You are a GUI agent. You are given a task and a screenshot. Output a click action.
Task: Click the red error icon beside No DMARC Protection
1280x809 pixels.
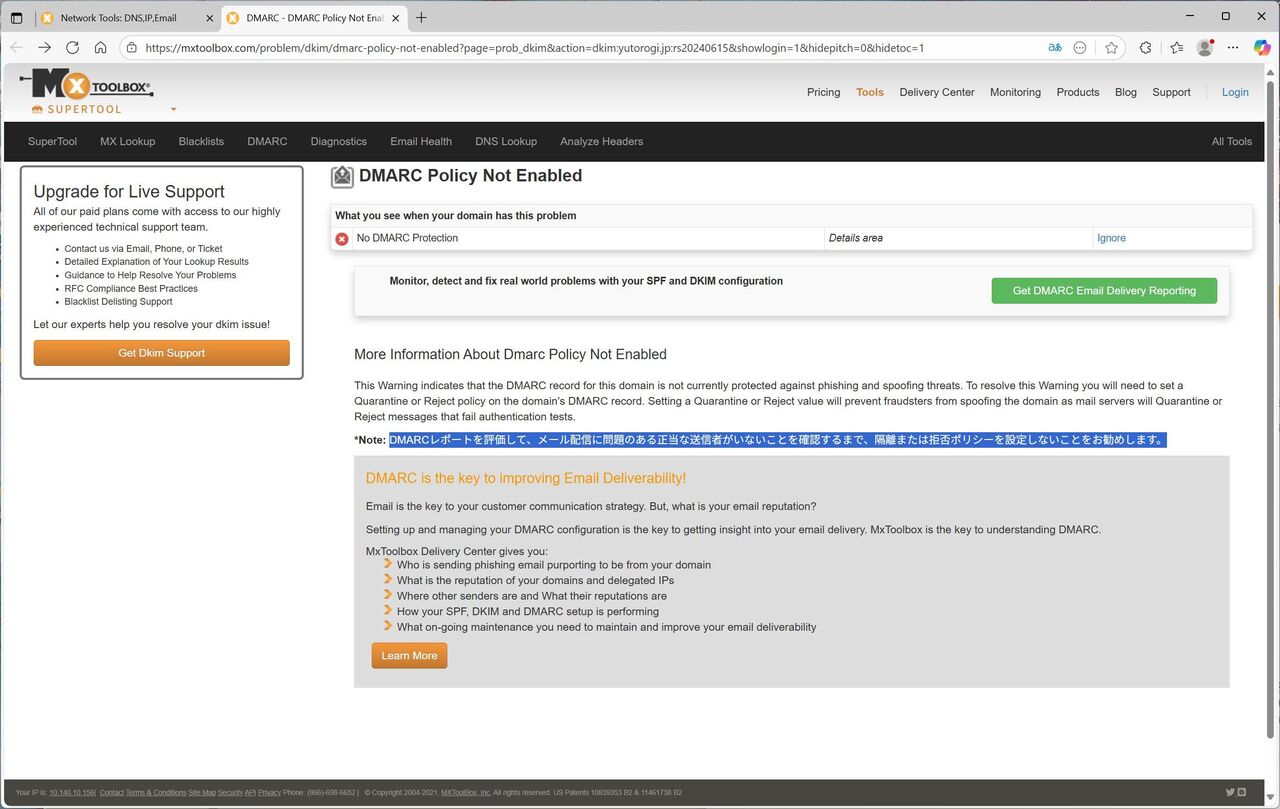point(342,239)
